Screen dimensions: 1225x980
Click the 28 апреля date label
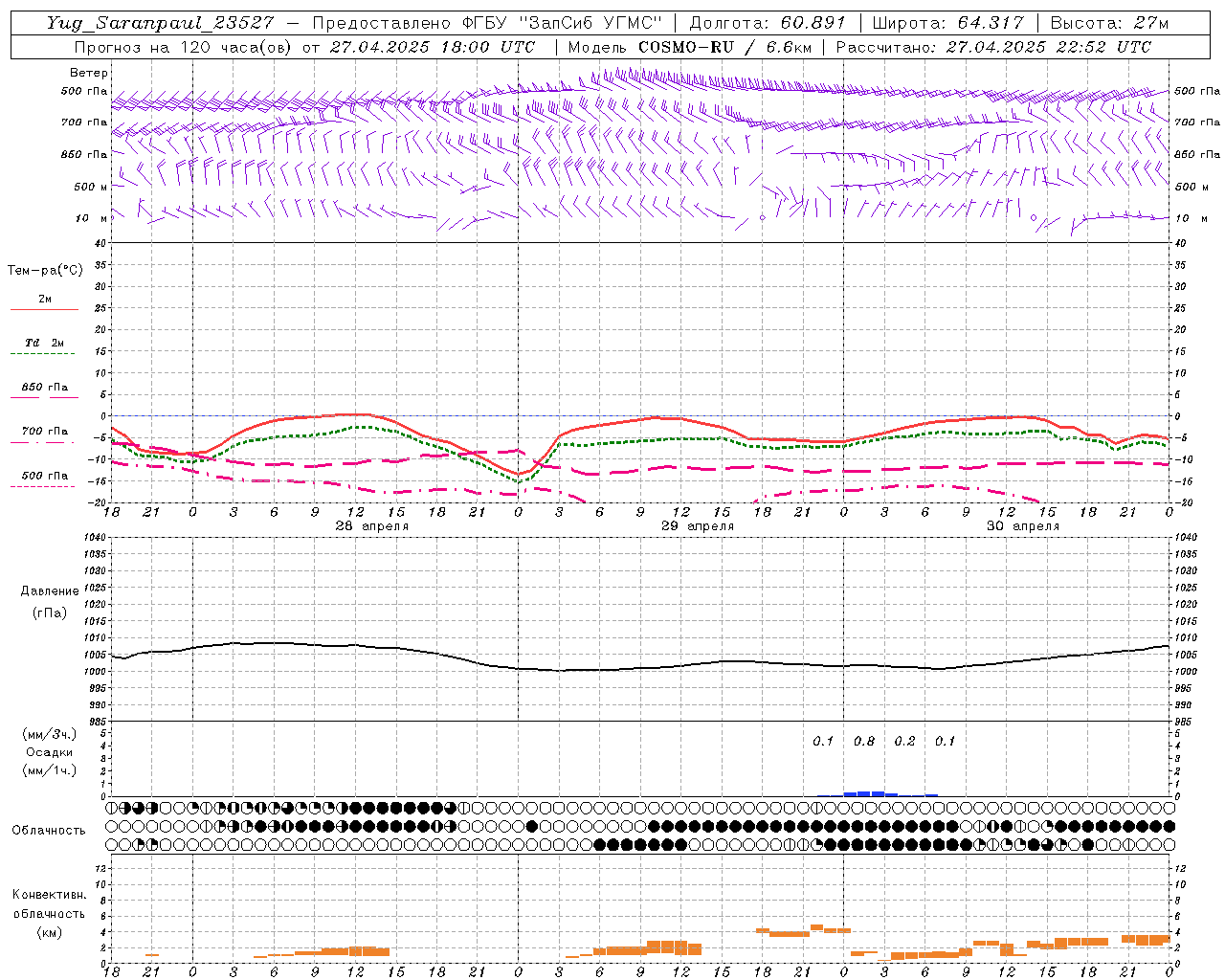pos(371,526)
